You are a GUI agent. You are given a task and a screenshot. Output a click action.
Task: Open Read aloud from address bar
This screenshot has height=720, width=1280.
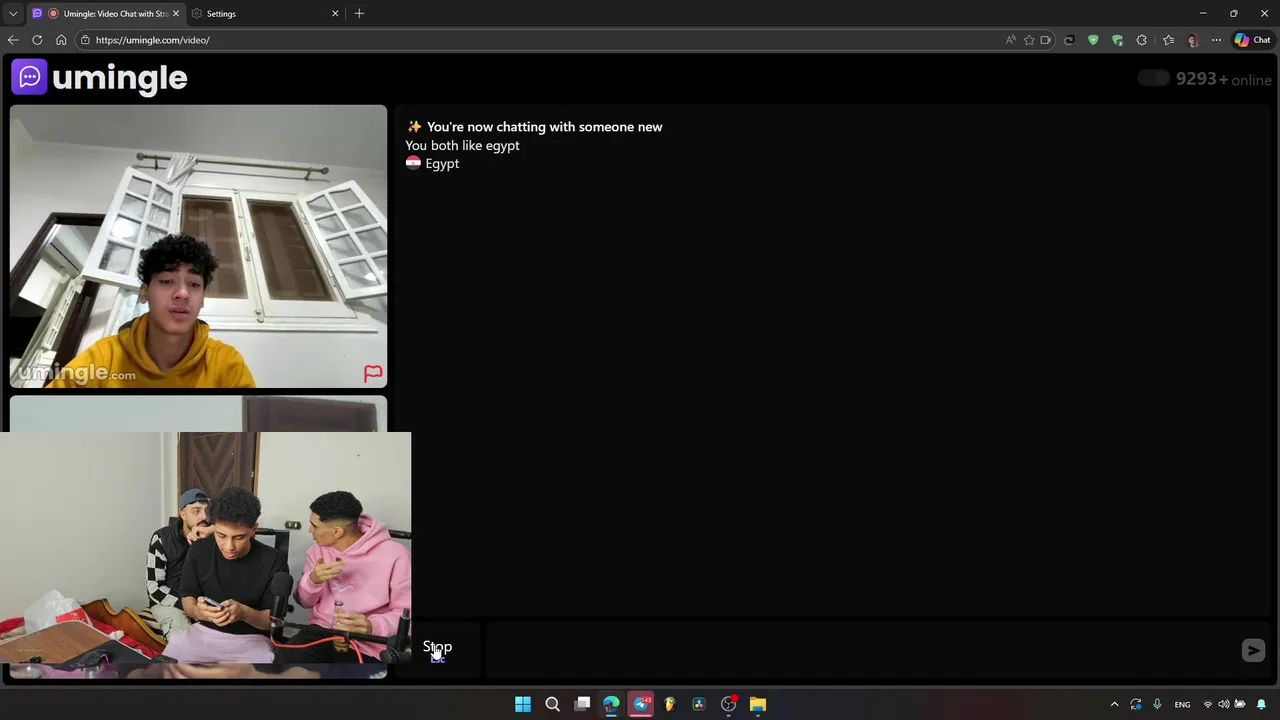pos(1011,40)
